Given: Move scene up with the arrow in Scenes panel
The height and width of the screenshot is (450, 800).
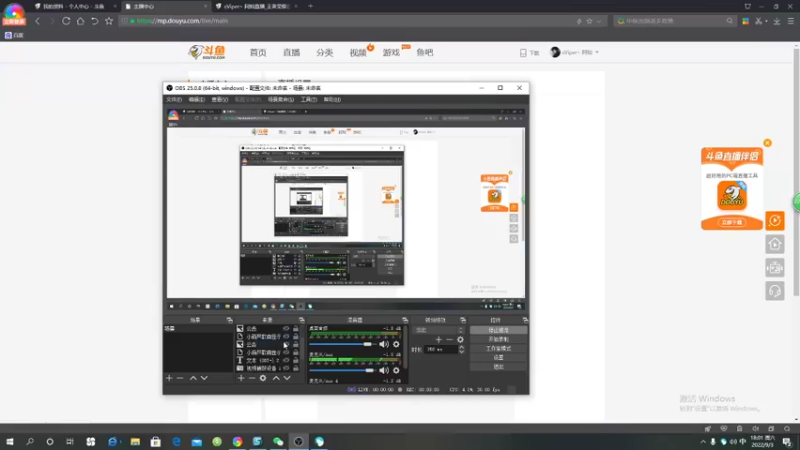Looking at the screenshot, I should pyautogui.click(x=193, y=378).
